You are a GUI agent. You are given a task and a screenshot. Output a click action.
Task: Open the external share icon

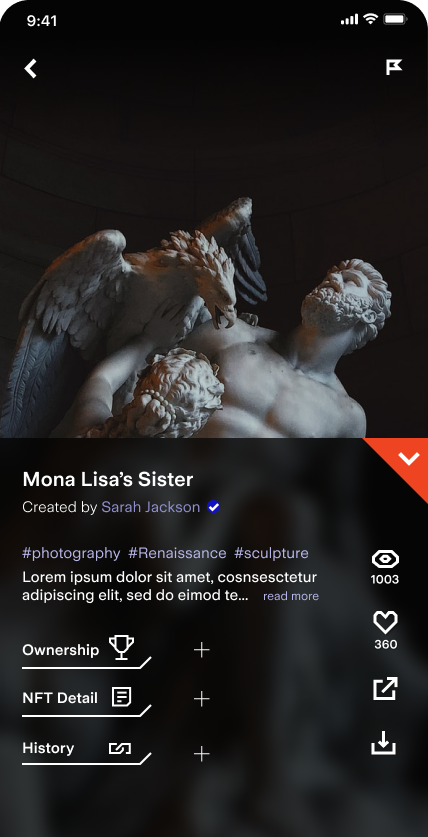[385, 688]
